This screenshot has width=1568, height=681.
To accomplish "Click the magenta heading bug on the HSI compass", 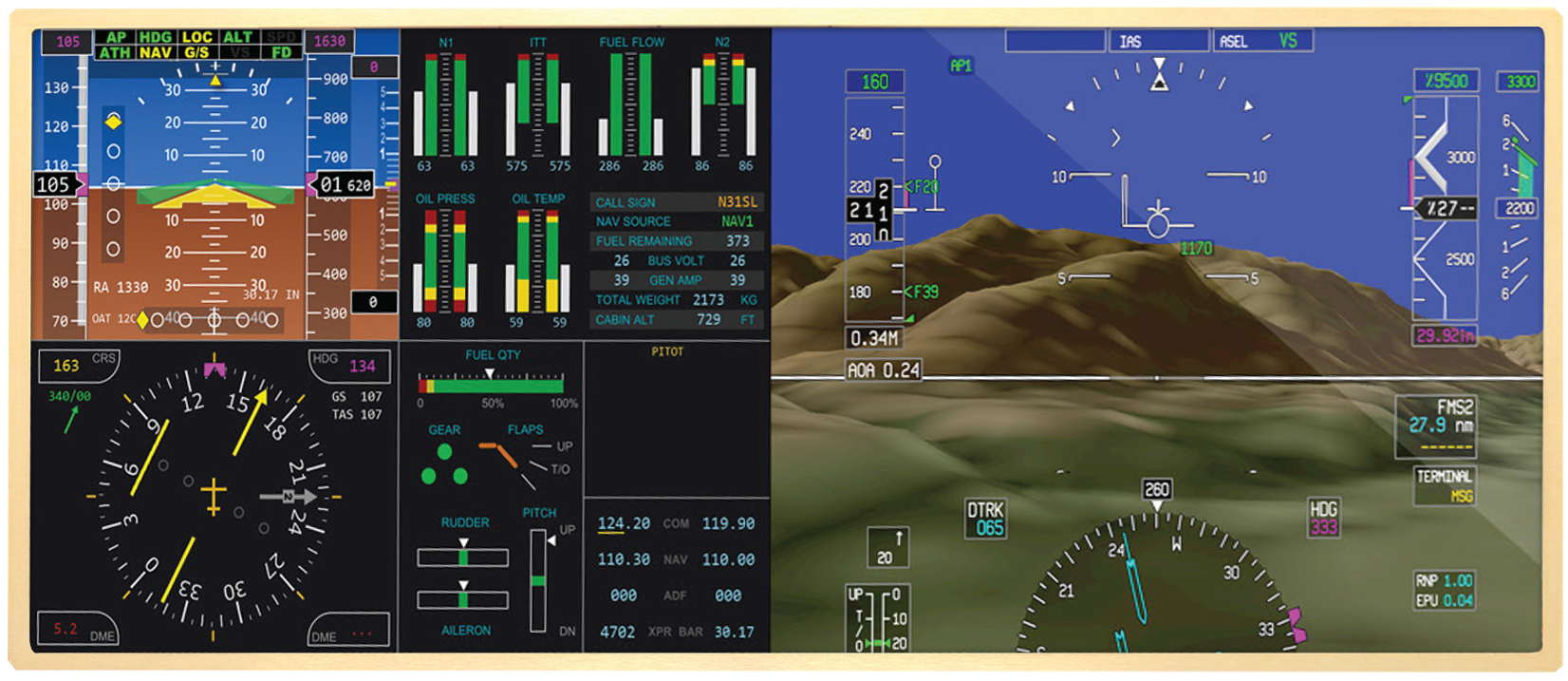I will (x=215, y=369).
